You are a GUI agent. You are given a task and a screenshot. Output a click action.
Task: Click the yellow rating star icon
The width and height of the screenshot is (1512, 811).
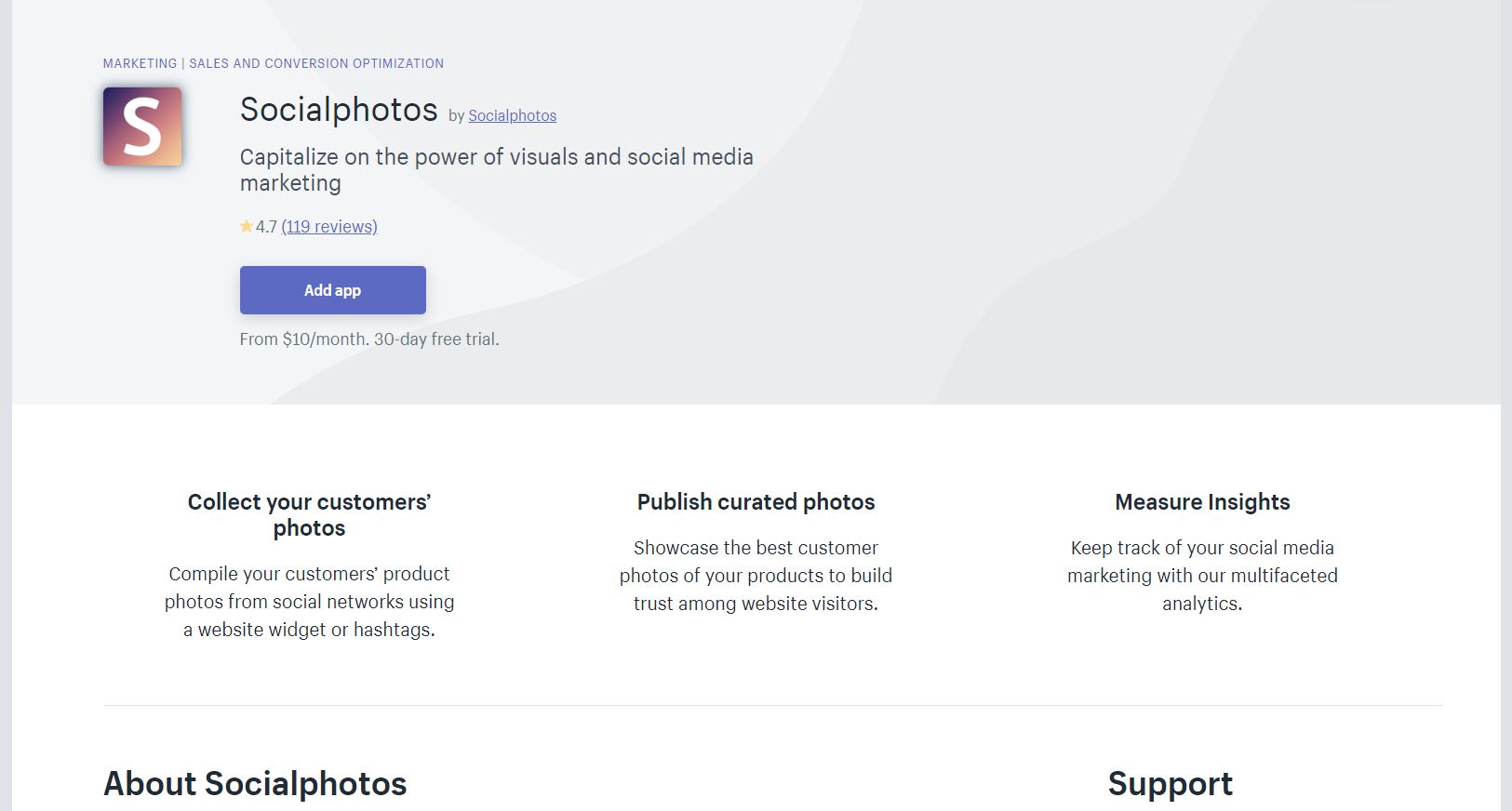tap(247, 226)
